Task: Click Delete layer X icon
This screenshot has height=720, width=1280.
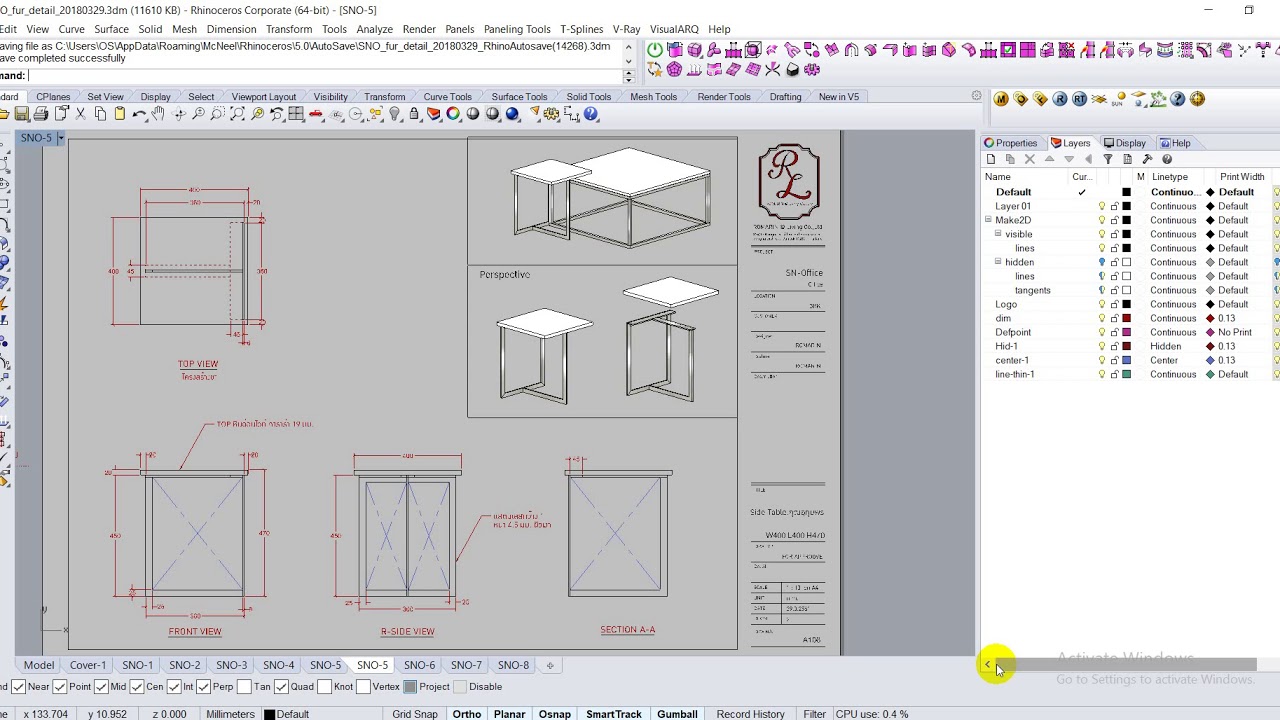Action: (1030, 159)
